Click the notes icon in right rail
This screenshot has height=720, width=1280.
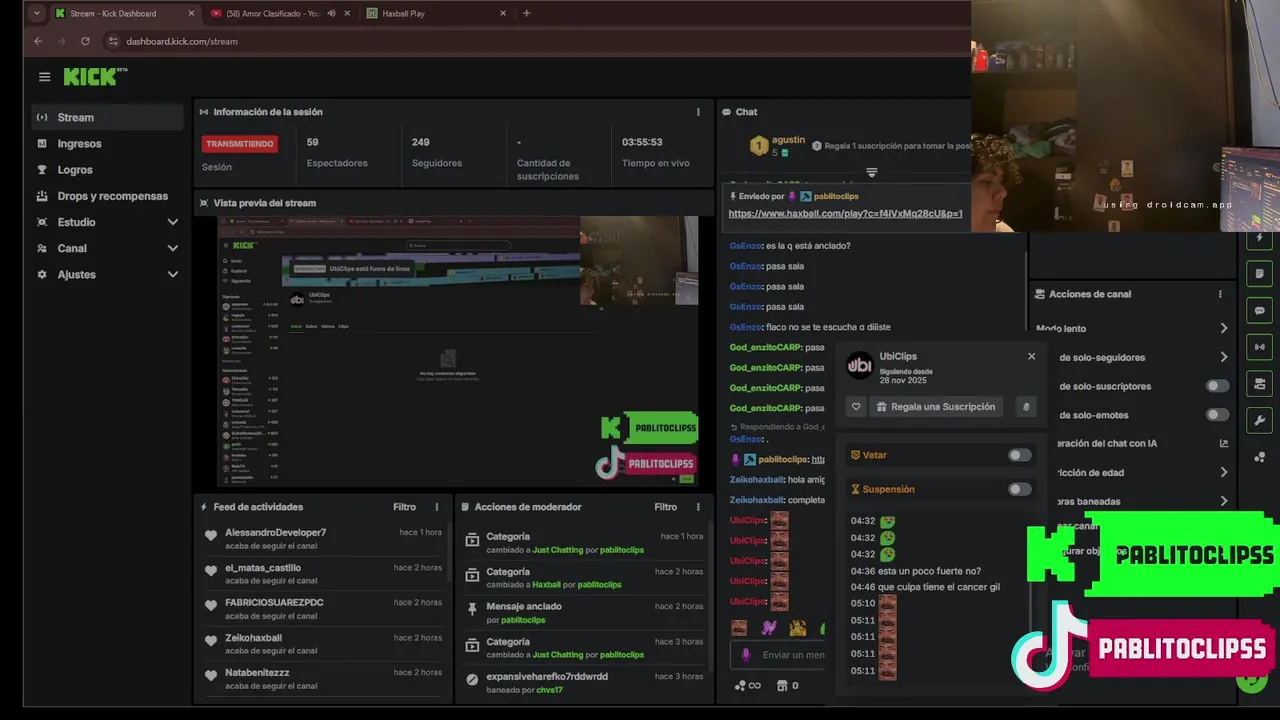pos(1260,273)
